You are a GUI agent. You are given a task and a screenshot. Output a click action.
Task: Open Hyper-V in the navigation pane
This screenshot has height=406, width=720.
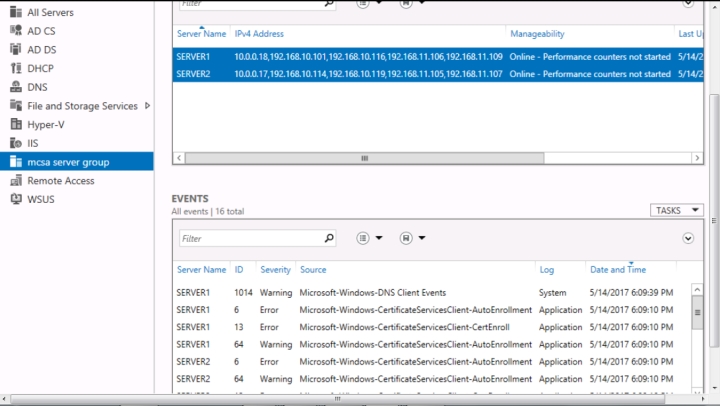point(44,124)
